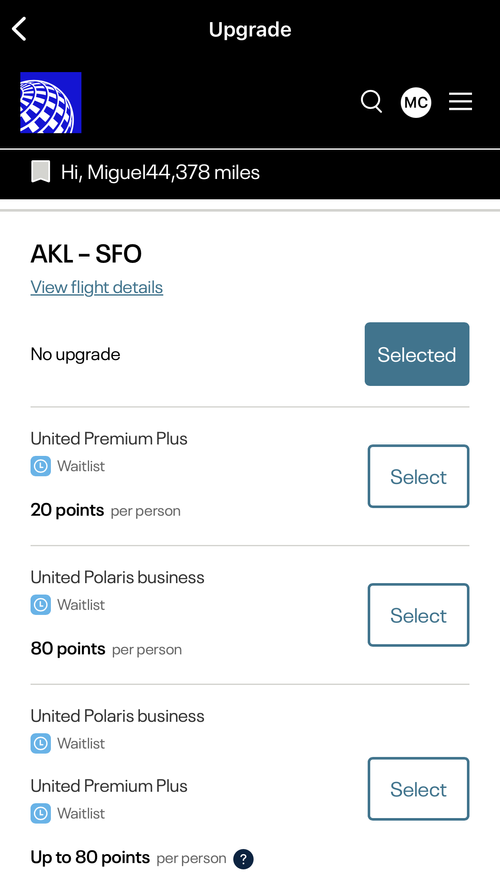Tap combined option Premium Plus clock icon
The image size is (500, 891).
click(40, 814)
